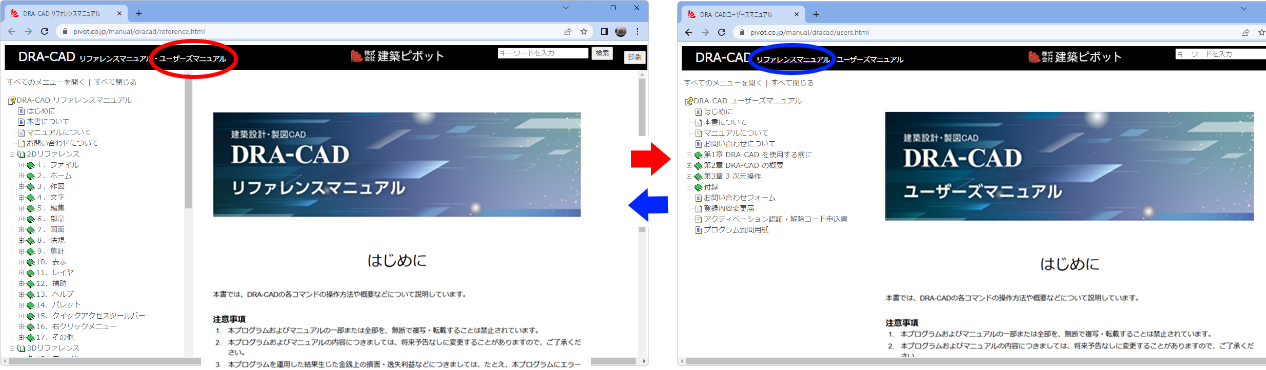Click the 建築ピボット logo in right window
The width and height of the screenshot is (1266, 370).
click(x=1075, y=57)
